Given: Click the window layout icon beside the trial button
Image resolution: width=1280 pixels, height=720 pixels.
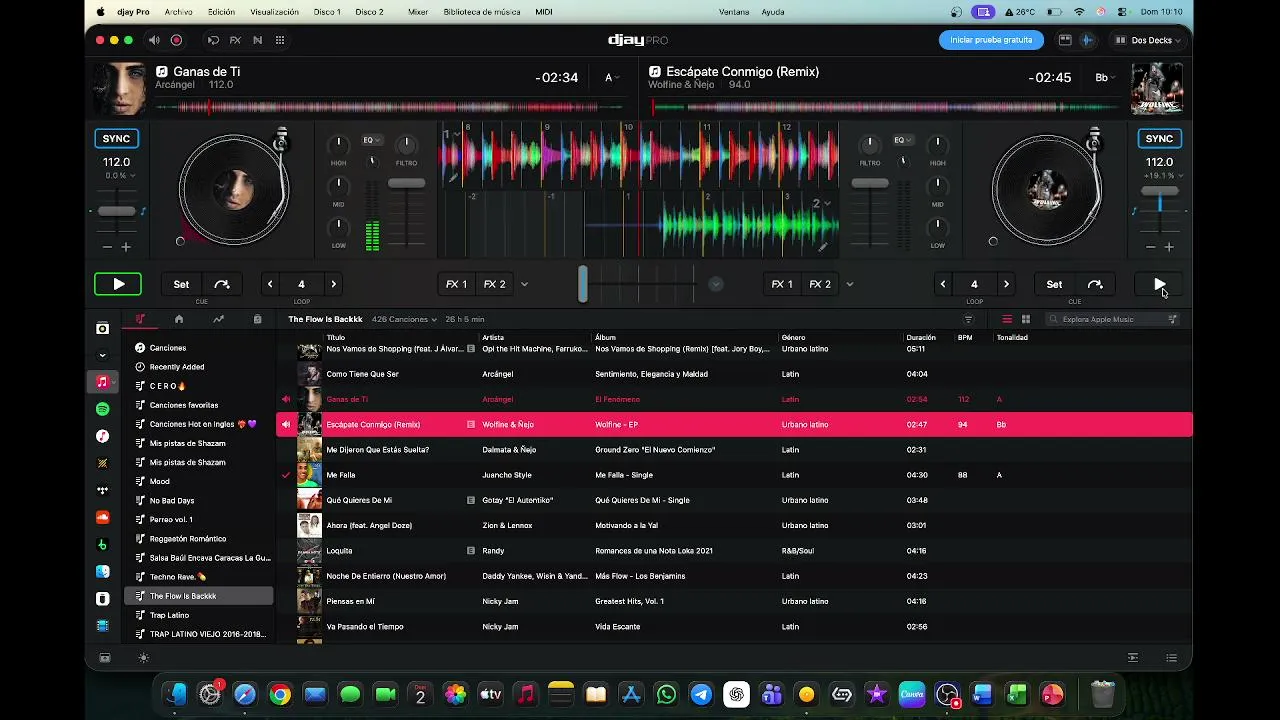Looking at the screenshot, I should (1065, 40).
